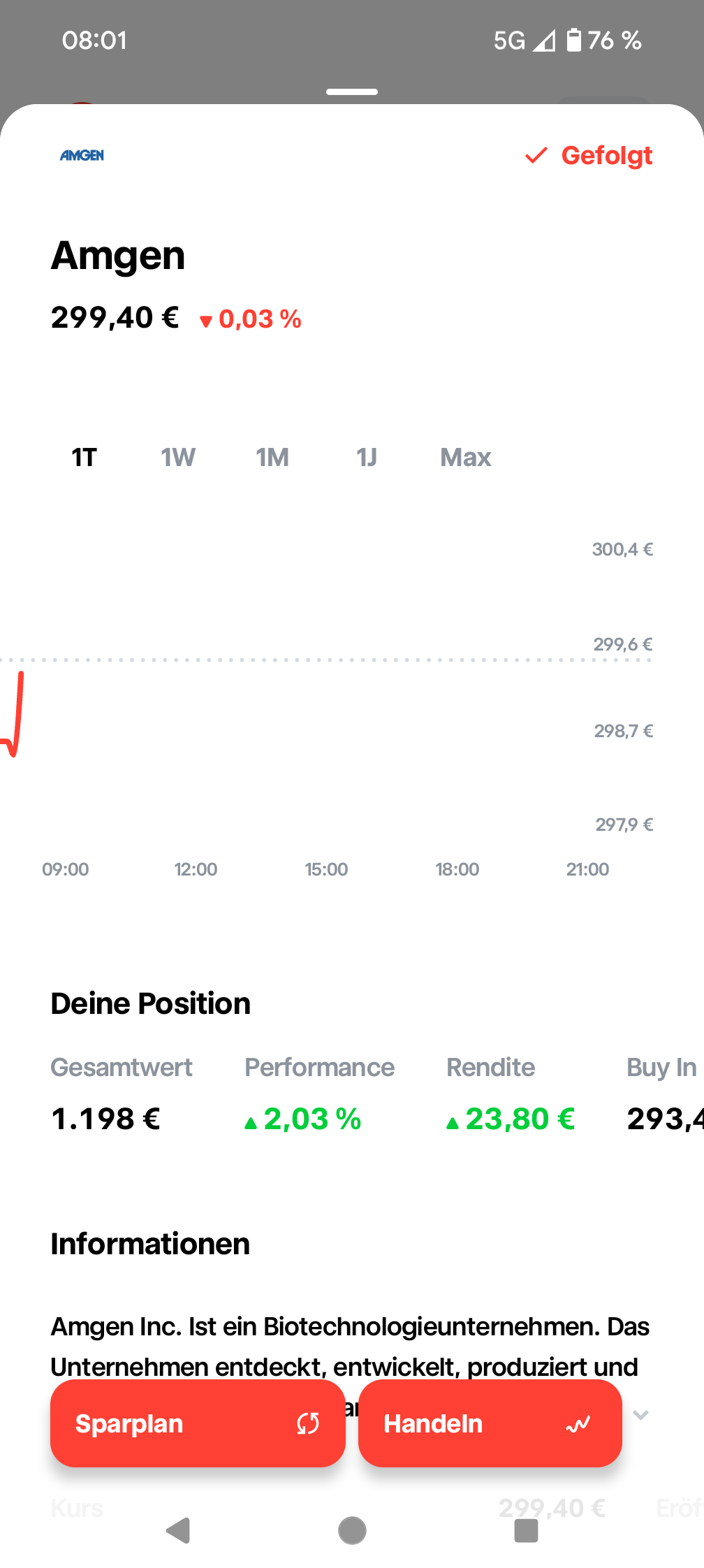704x1568 pixels.
Task: Switch chart to 1M range
Action: [x=272, y=458]
